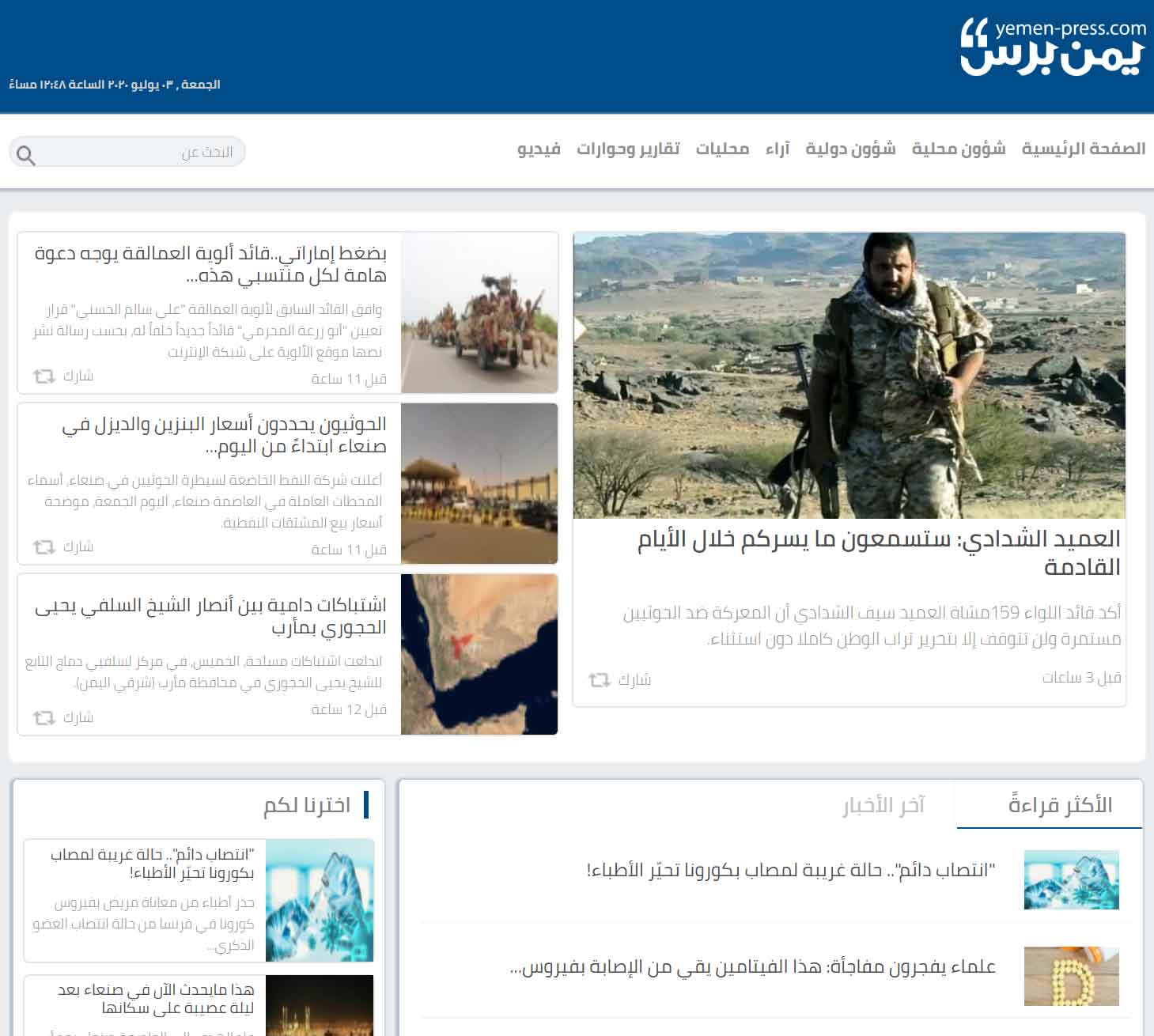Click the date and time header text
The height and width of the screenshot is (1036, 1154).
point(115,85)
